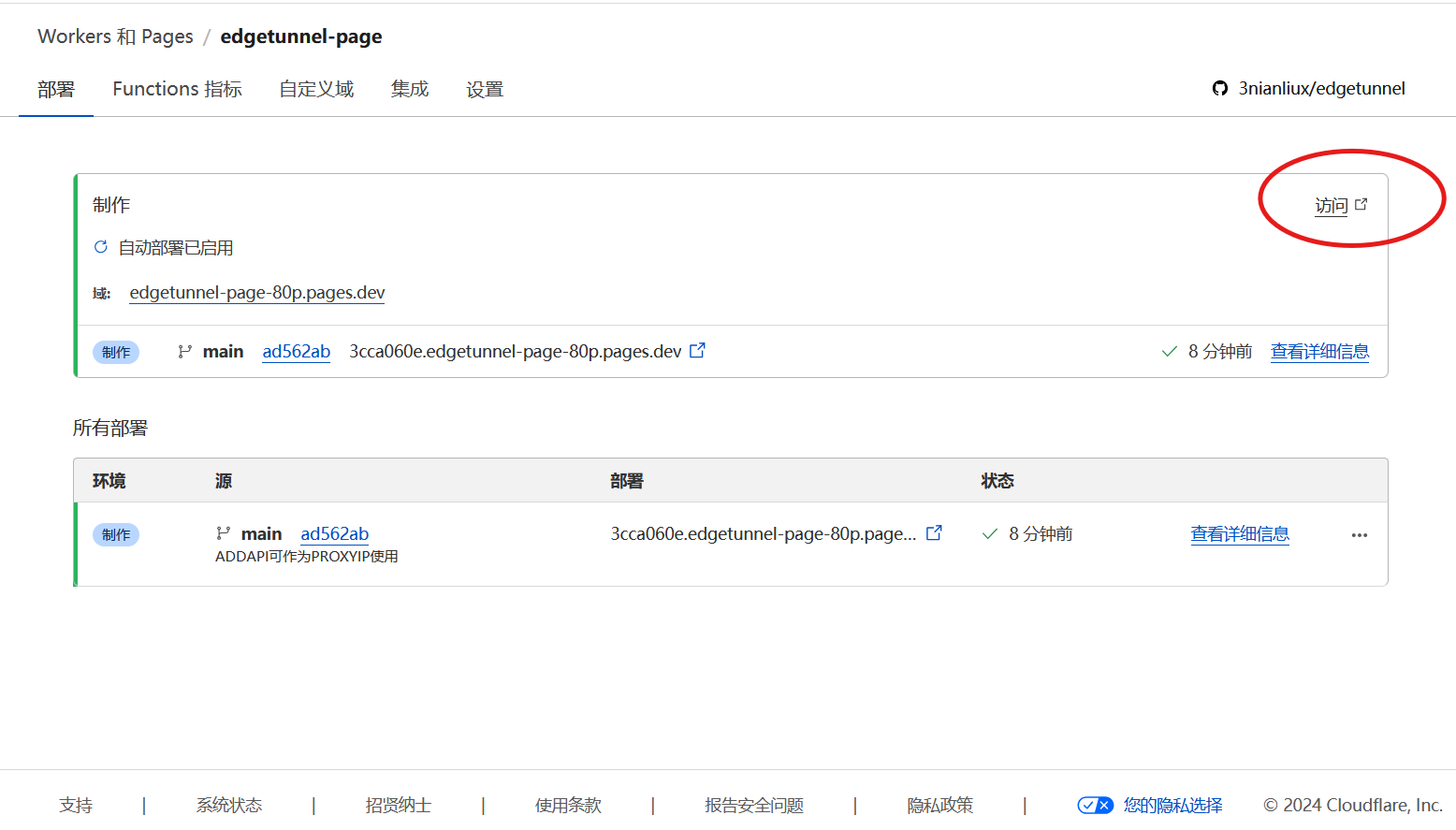
Task: Click the 支持 footer link
Action: click(76, 805)
